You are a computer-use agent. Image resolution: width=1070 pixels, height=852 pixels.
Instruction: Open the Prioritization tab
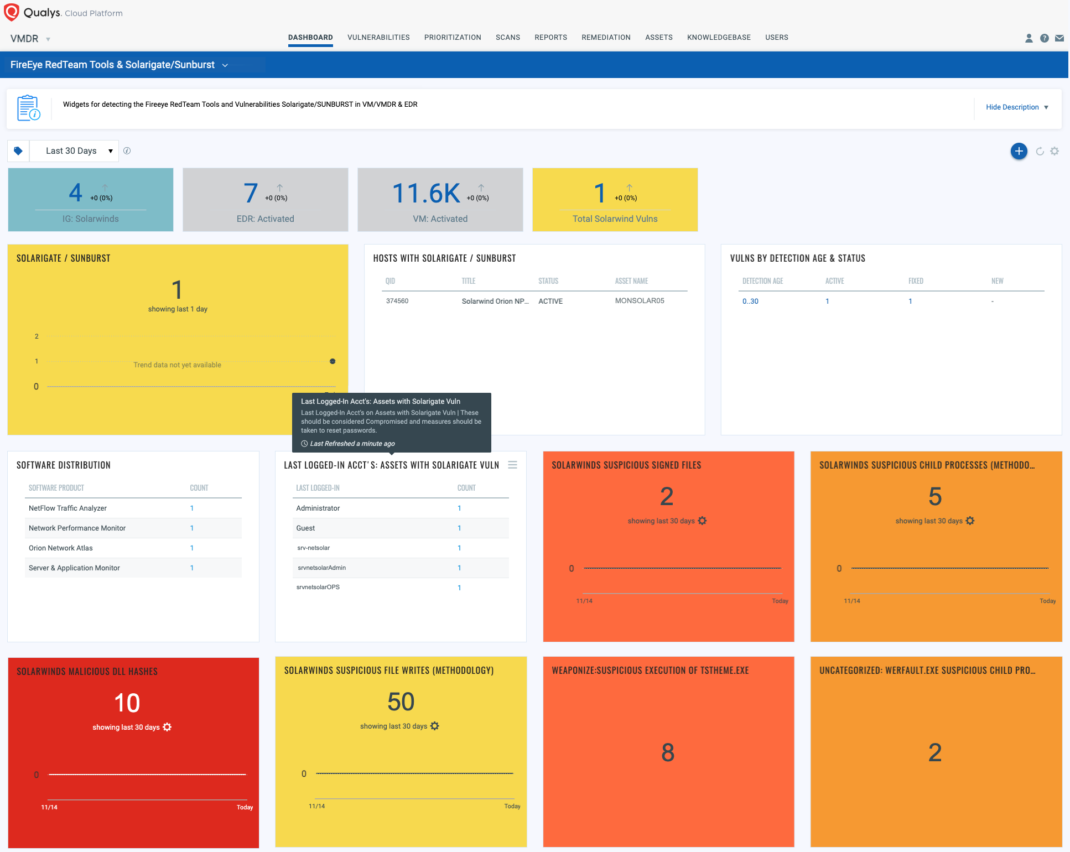point(452,38)
